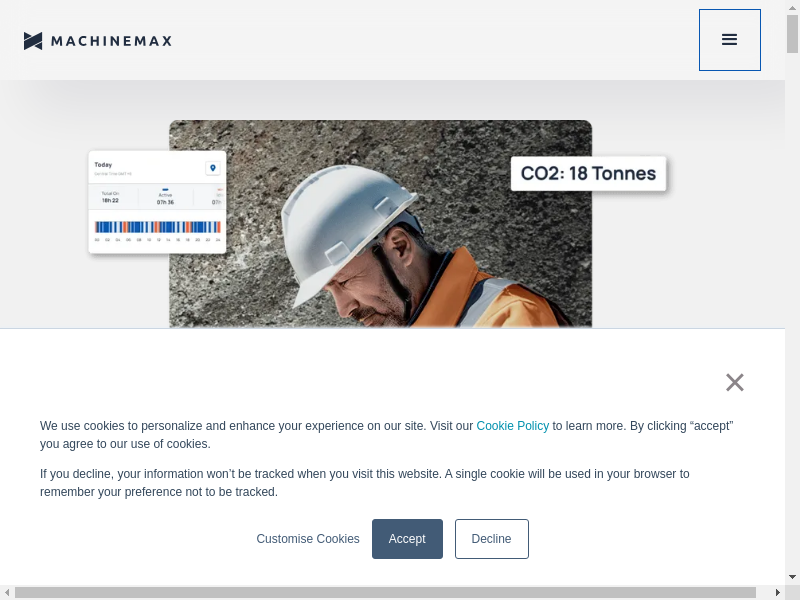Open Customise Cookies settings
Viewport: 800px width, 600px height.
308,539
